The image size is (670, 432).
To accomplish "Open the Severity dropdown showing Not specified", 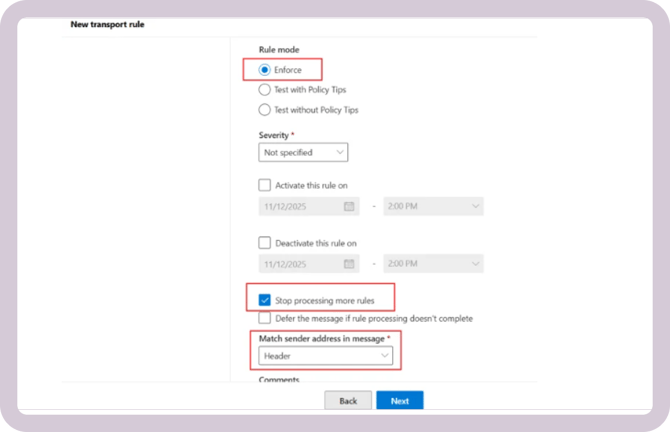I will (x=303, y=152).
